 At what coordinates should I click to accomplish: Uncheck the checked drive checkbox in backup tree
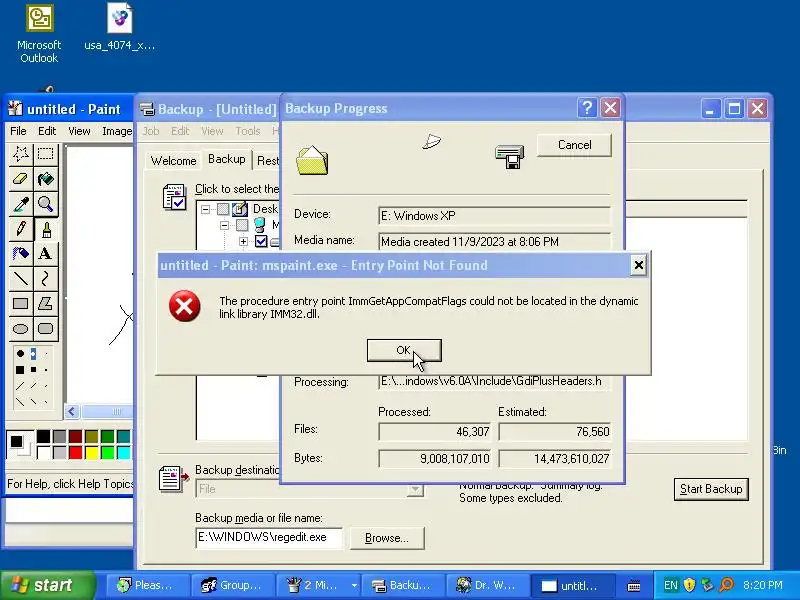(261, 241)
